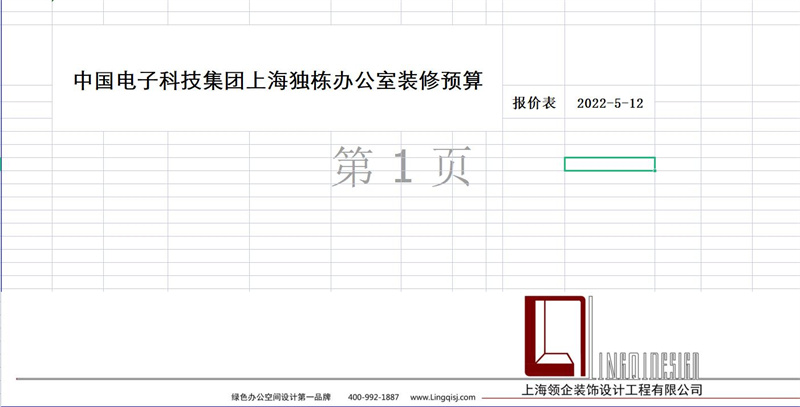Click the date cell 2022-5-12
Image resolution: width=800 pixels, height=407 pixels.
click(609, 103)
